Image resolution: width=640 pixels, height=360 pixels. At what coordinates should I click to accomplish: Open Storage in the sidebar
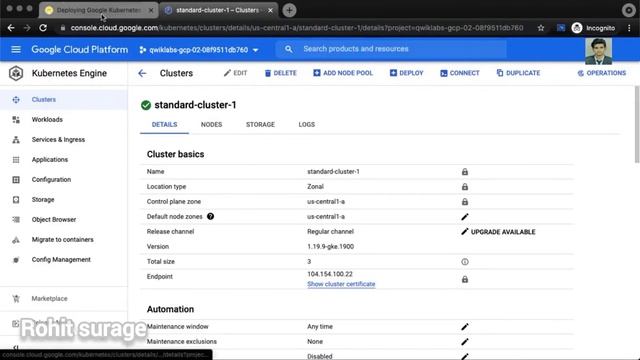43,200
